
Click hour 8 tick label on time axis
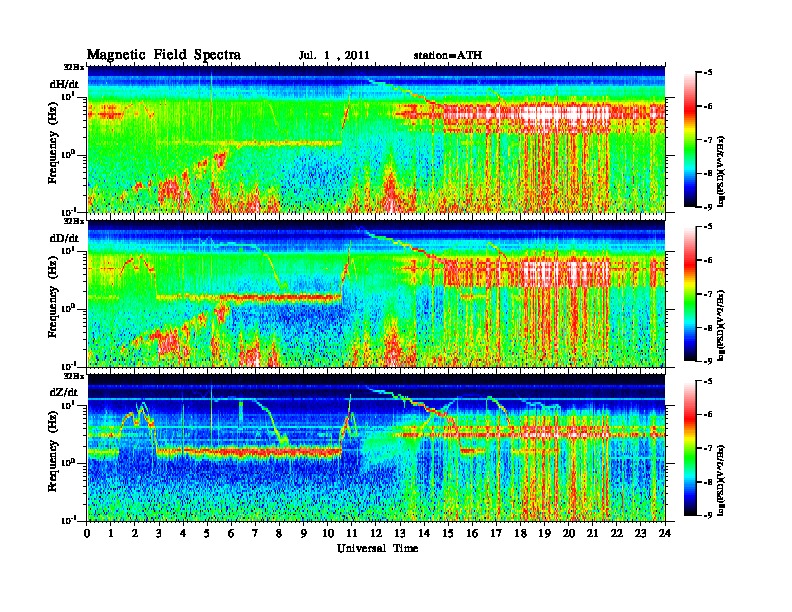pos(280,533)
